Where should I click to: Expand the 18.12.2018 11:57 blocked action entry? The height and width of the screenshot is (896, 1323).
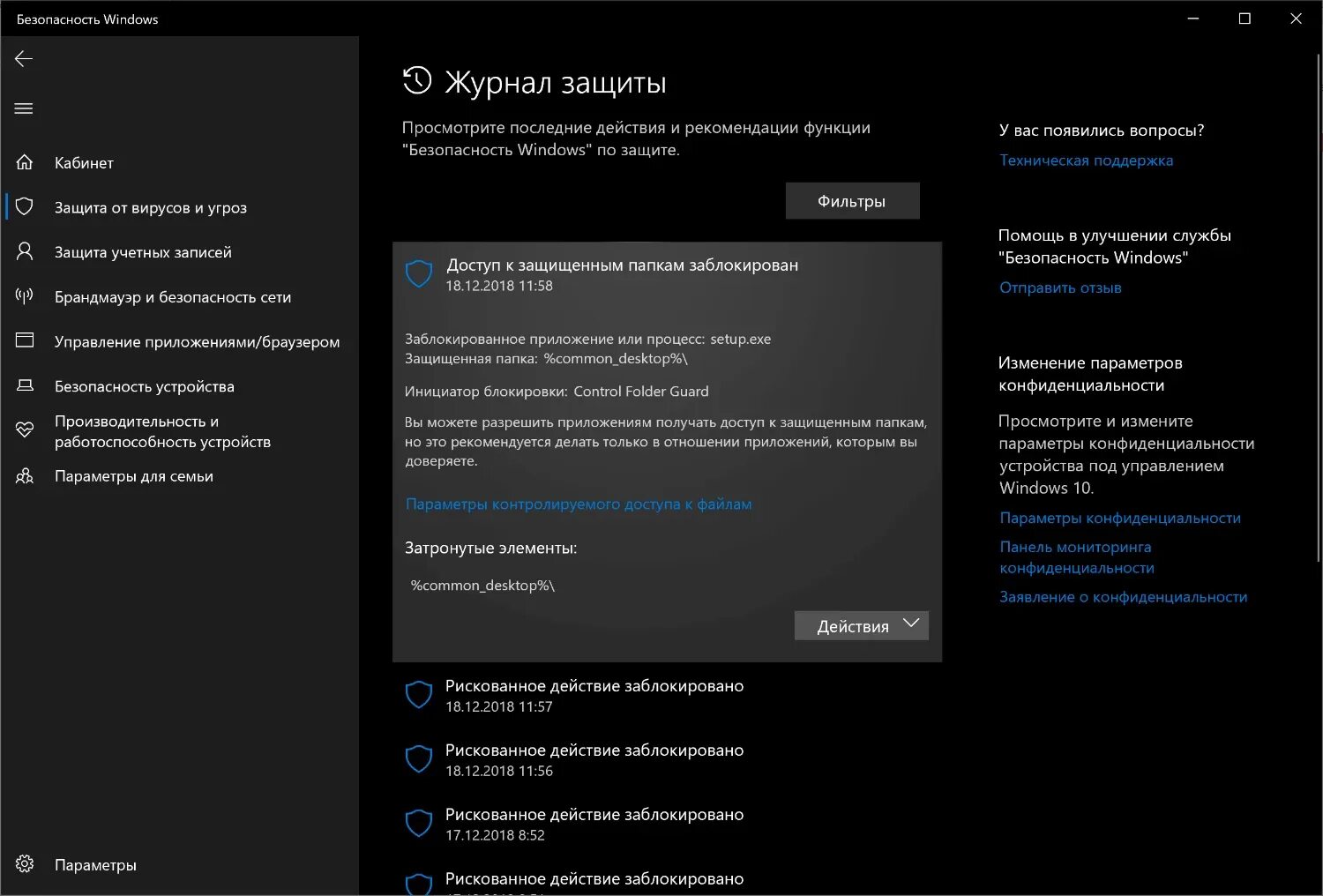pos(594,695)
